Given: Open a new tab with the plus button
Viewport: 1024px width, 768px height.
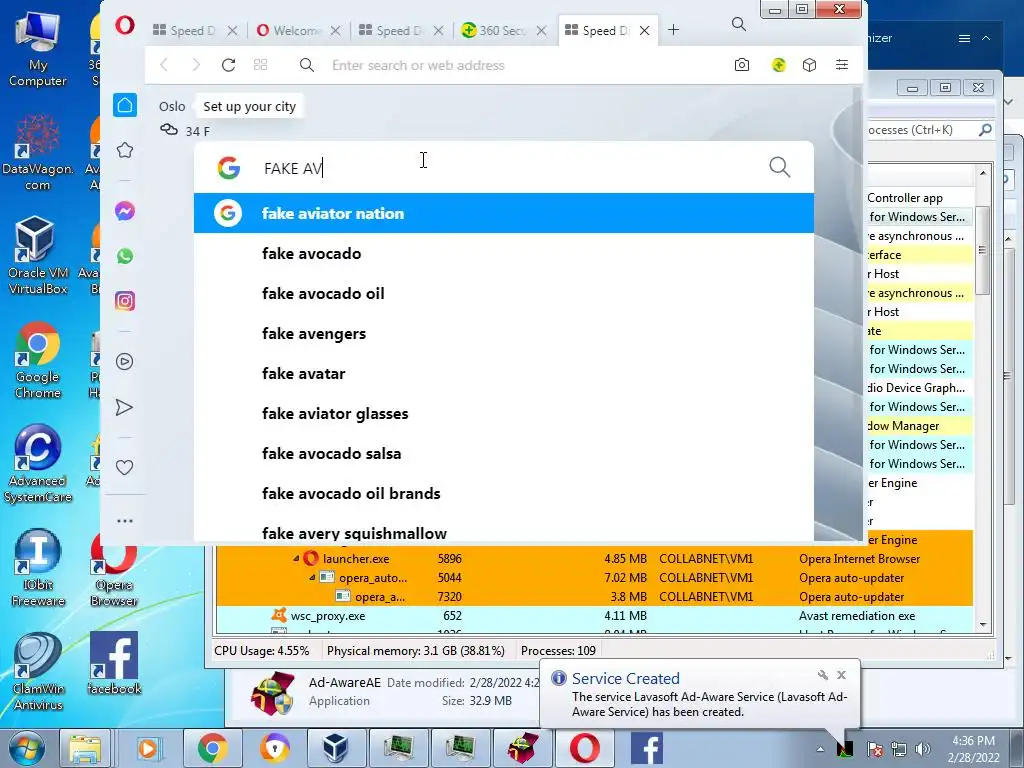Looking at the screenshot, I should click(x=673, y=30).
